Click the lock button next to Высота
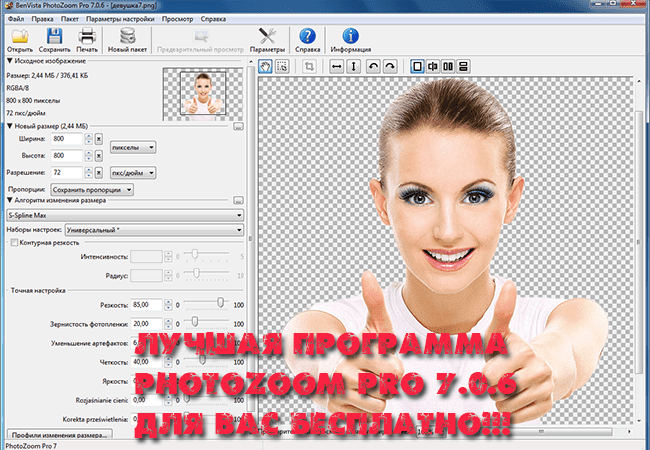This screenshot has width=650, height=450. pos(99,156)
